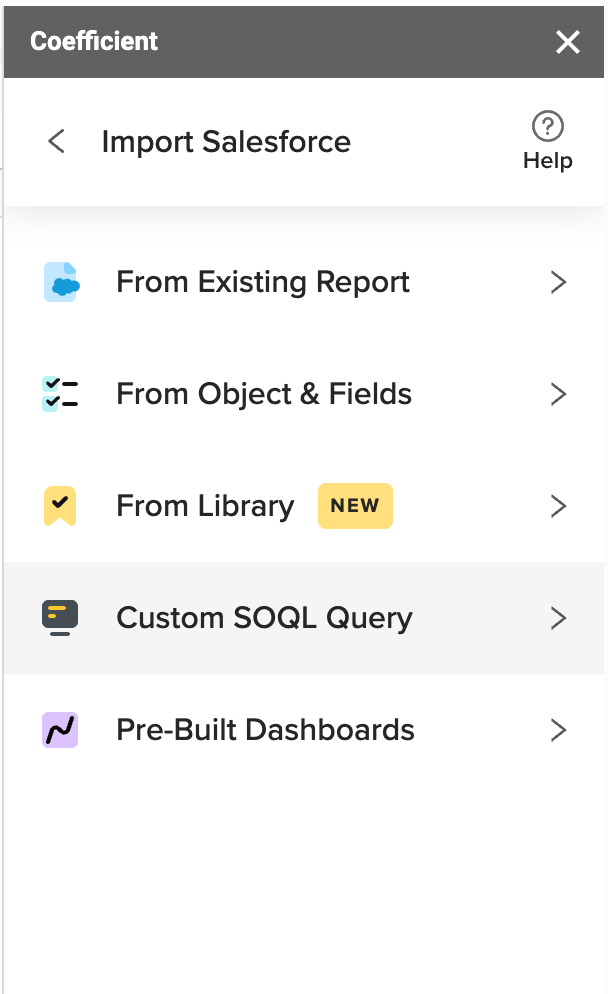Choose Custom SOQL Query option
Image resolution: width=608 pixels, height=994 pixels.
click(x=304, y=618)
